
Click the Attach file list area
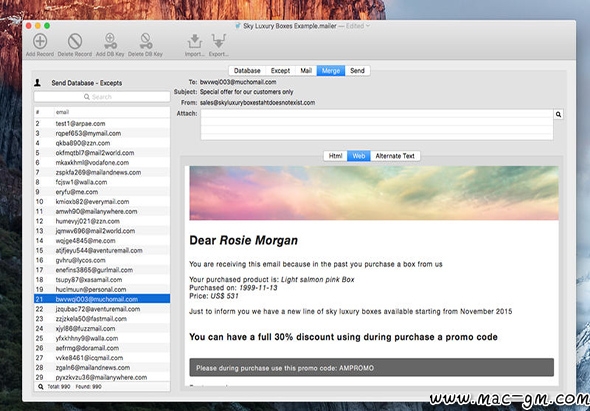pyautogui.click(x=377, y=125)
